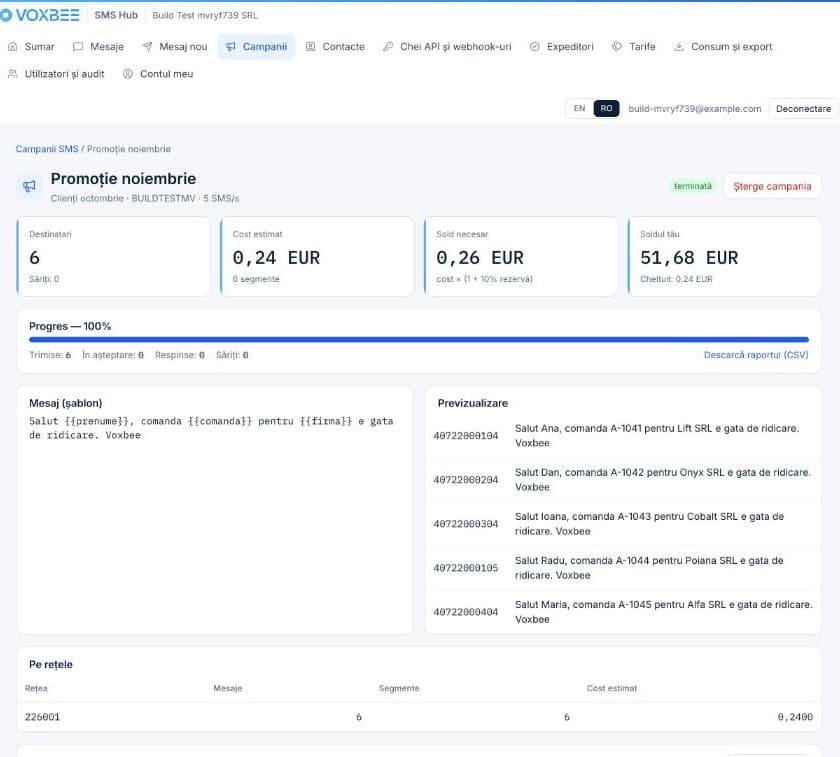This screenshot has height=757, width=840.
Task: Click the 0,2400 cost cell
Action: click(x=795, y=717)
